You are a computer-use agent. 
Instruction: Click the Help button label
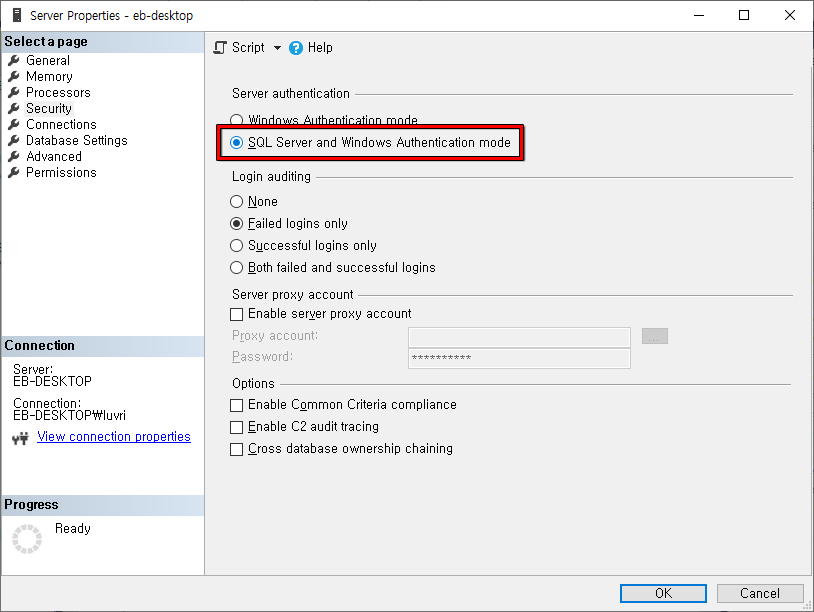pyautogui.click(x=320, y=48)
